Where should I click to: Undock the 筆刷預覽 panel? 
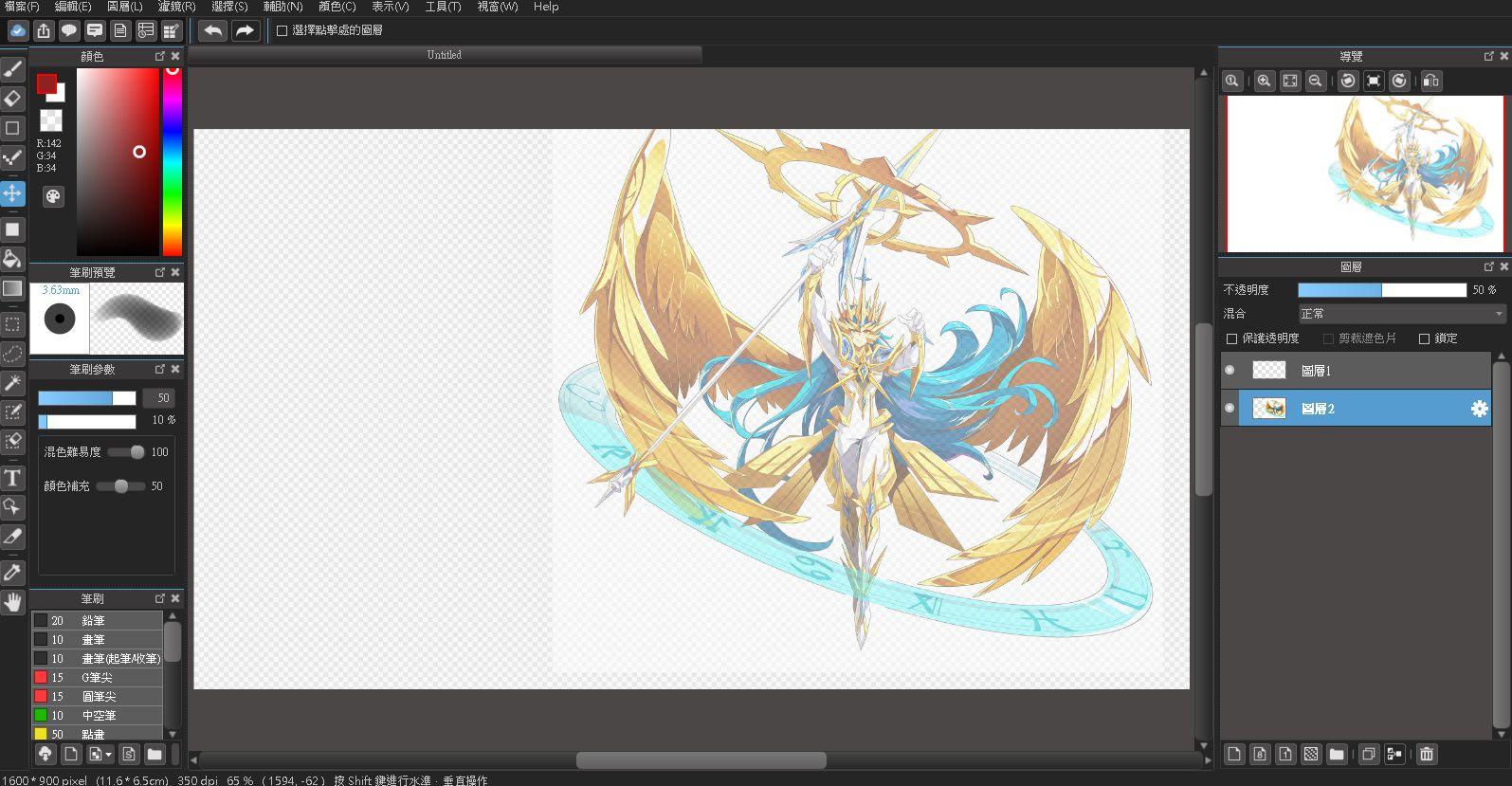point(159,271)
